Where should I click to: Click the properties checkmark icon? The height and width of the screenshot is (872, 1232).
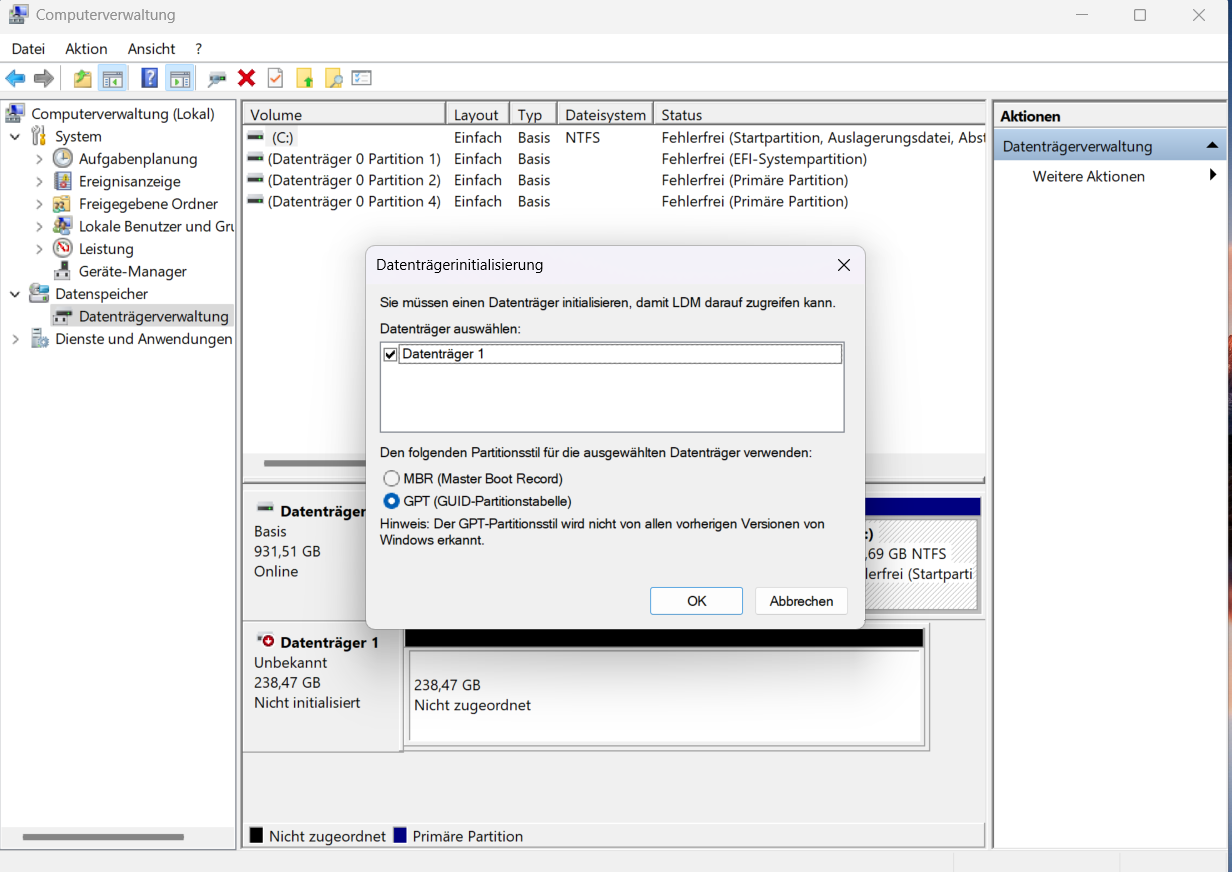pos(274,77)
